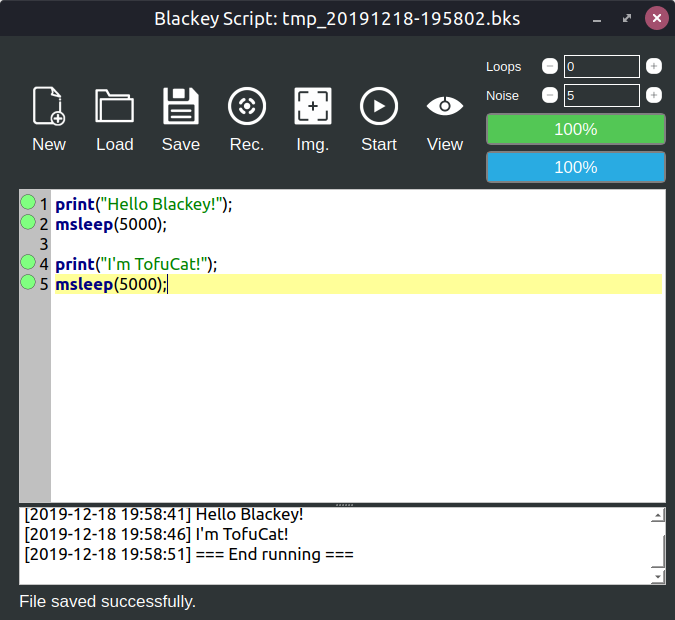
Task: Toggle breakpoint marker on line 5
Action: [x=28, y=282]
